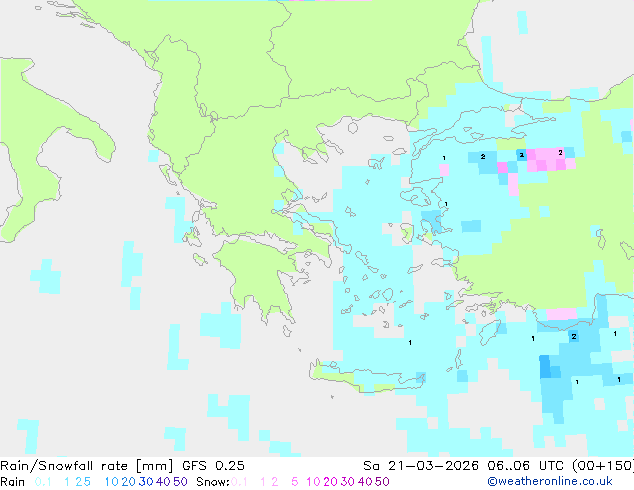Image resolution: width=634 pixels, height=490 pixels.
Task: Click the "Rain/Snowfall rate [mm]" title text
Action: click(x=87, y=466)
